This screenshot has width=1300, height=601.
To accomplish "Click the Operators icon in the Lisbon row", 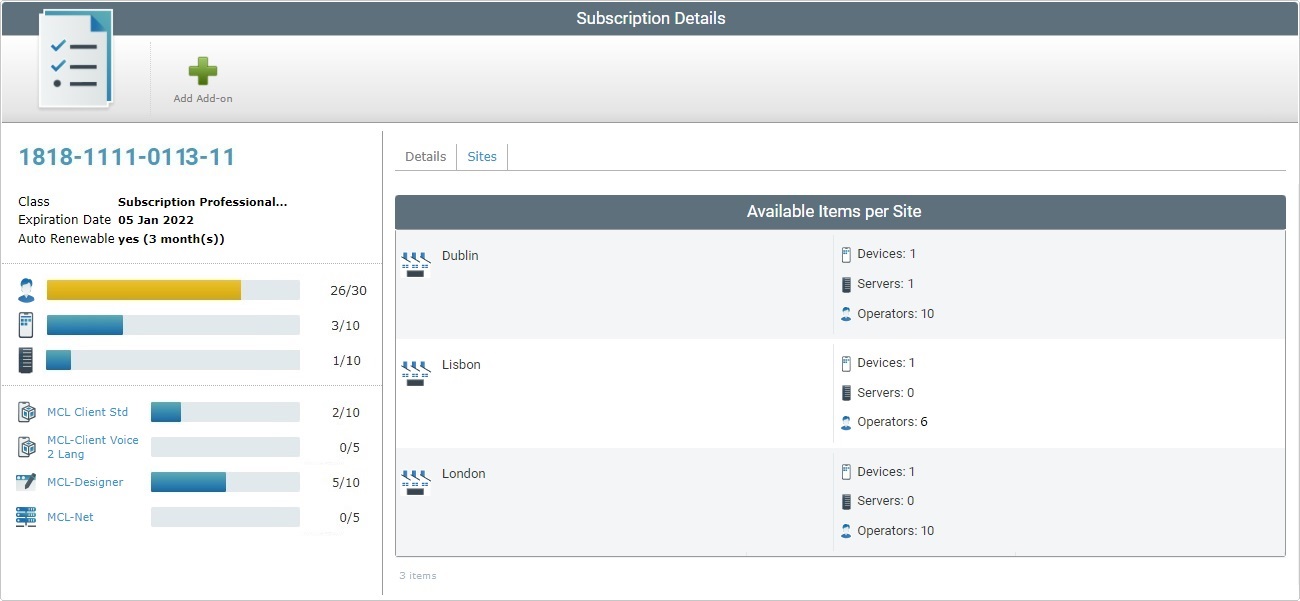I will coord(845,422).
